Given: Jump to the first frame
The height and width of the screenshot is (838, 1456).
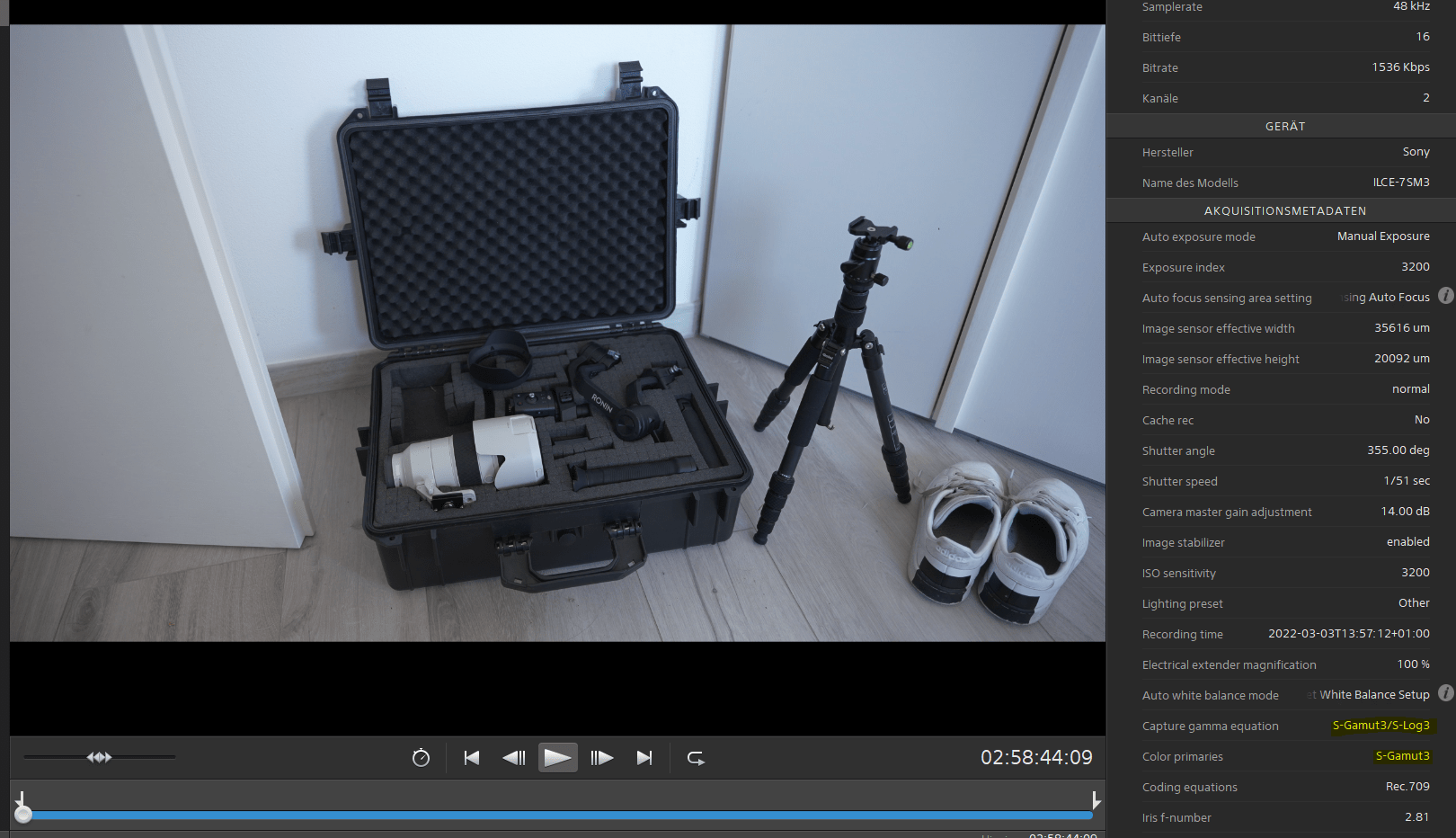Looking at the screenshot, I should (471, 757).
